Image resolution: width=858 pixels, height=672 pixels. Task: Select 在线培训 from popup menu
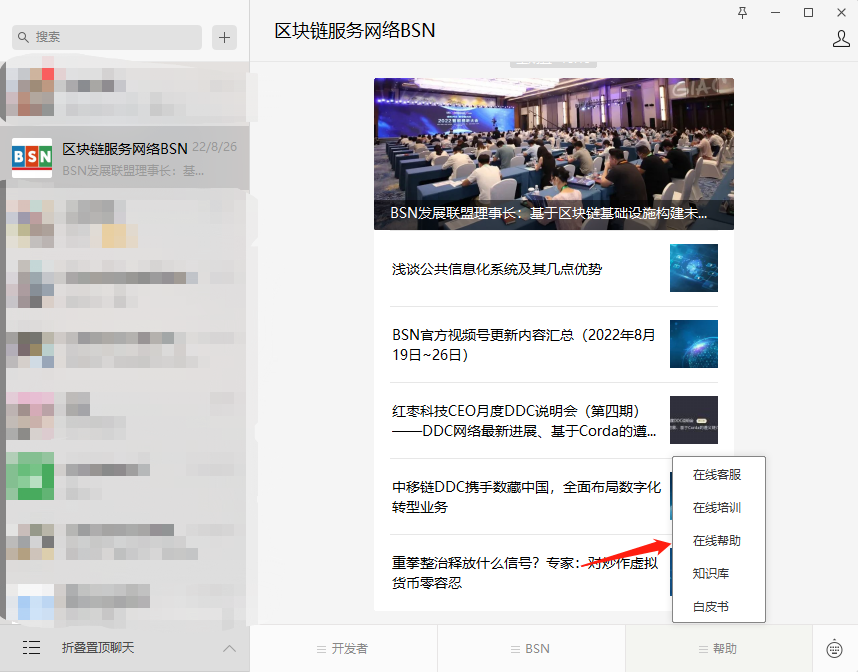(x=718, y=507)
